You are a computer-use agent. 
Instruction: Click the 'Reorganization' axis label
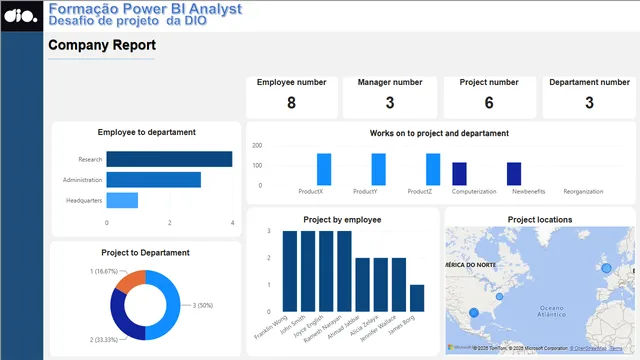coord(583,191)
